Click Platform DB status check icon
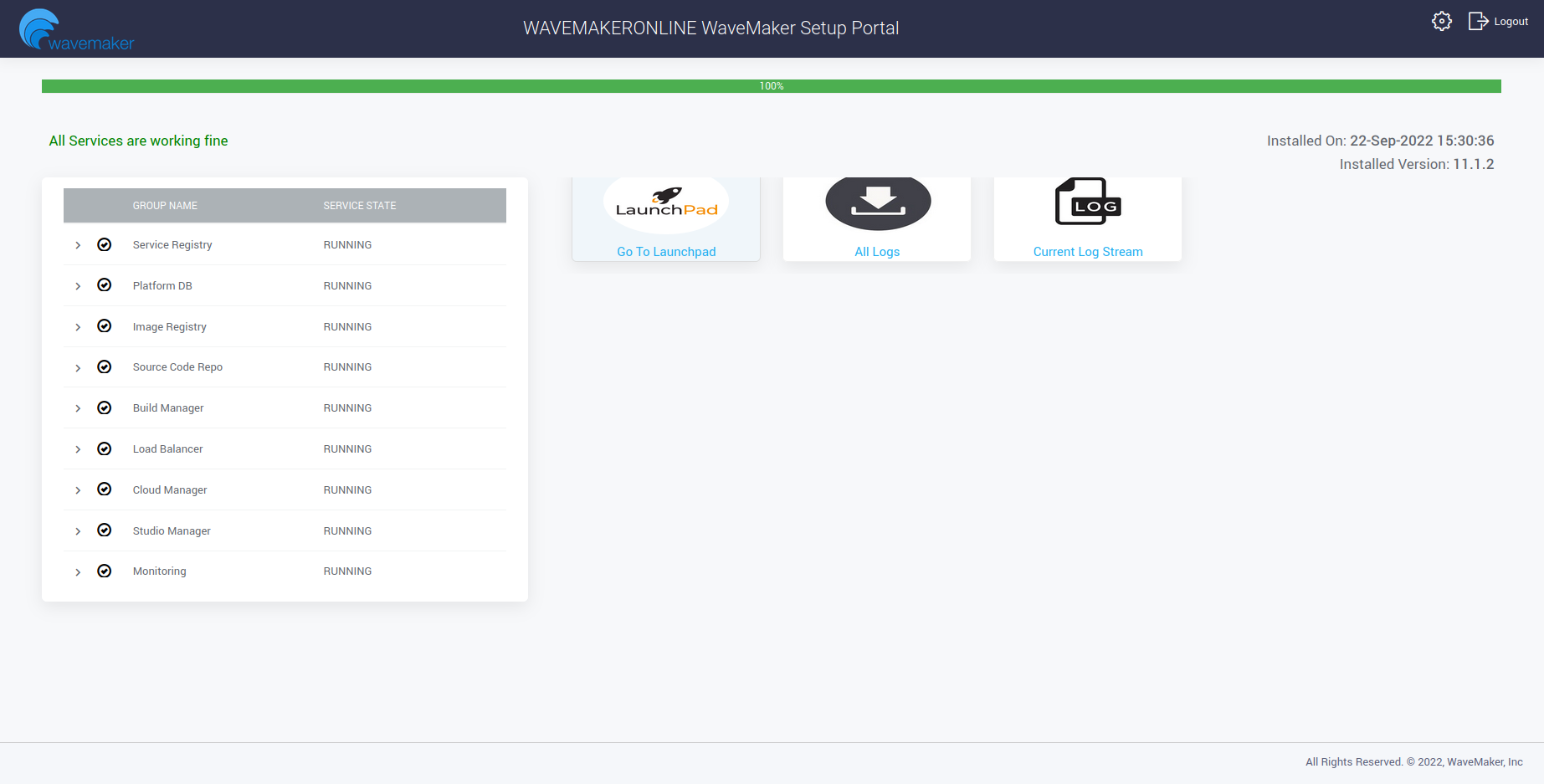Viewport: 1544px width, 784px height. pyautogui.click(x=105, y=285)
